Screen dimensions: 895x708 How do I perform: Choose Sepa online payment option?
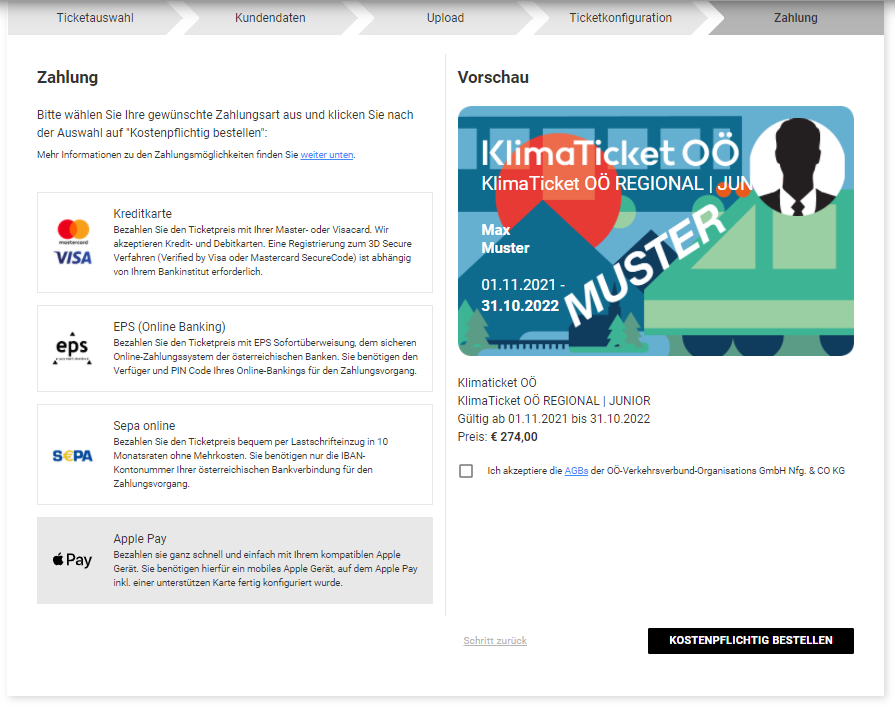[x=235, y=454]
